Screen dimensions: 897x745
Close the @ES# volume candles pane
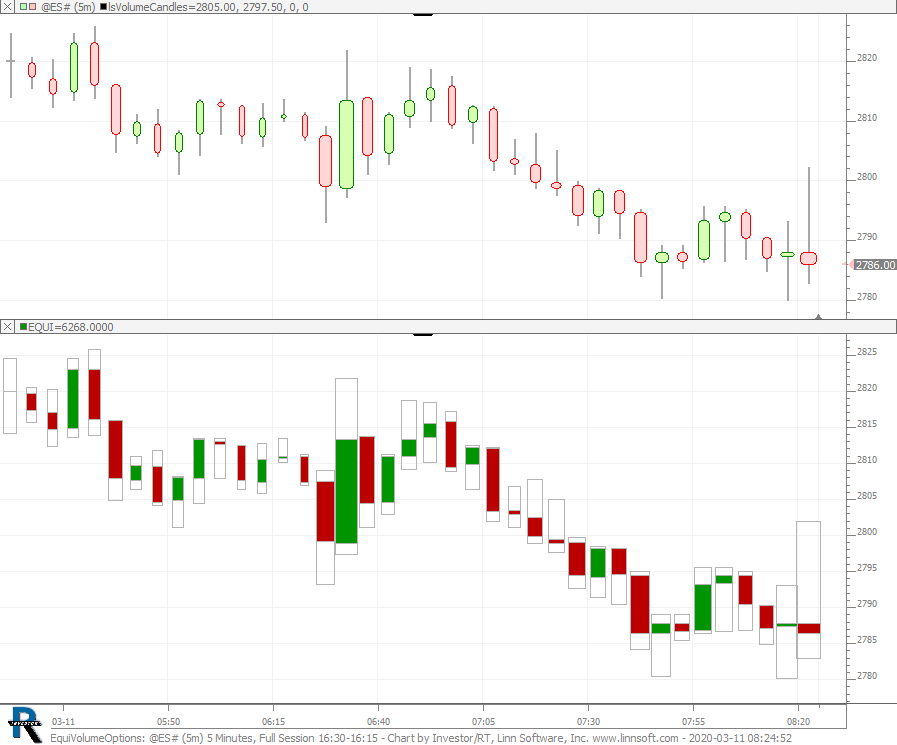tap(7, 7)
